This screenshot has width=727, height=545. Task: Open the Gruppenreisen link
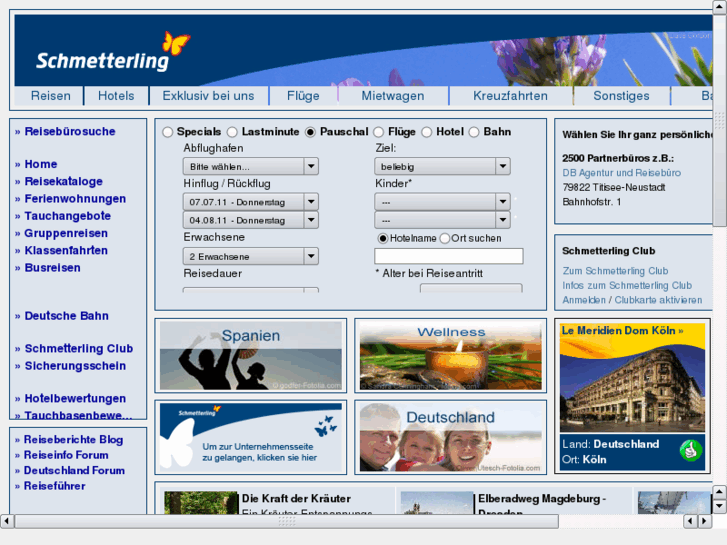click(x=66, y=233)
